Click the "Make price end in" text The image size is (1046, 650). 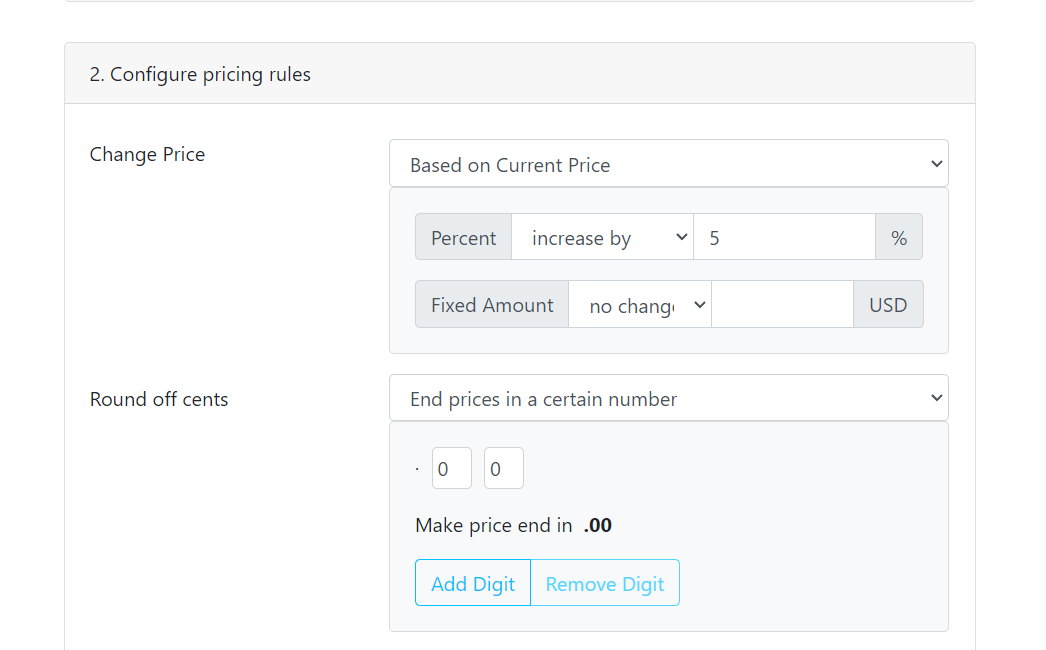tap(493, 525)
